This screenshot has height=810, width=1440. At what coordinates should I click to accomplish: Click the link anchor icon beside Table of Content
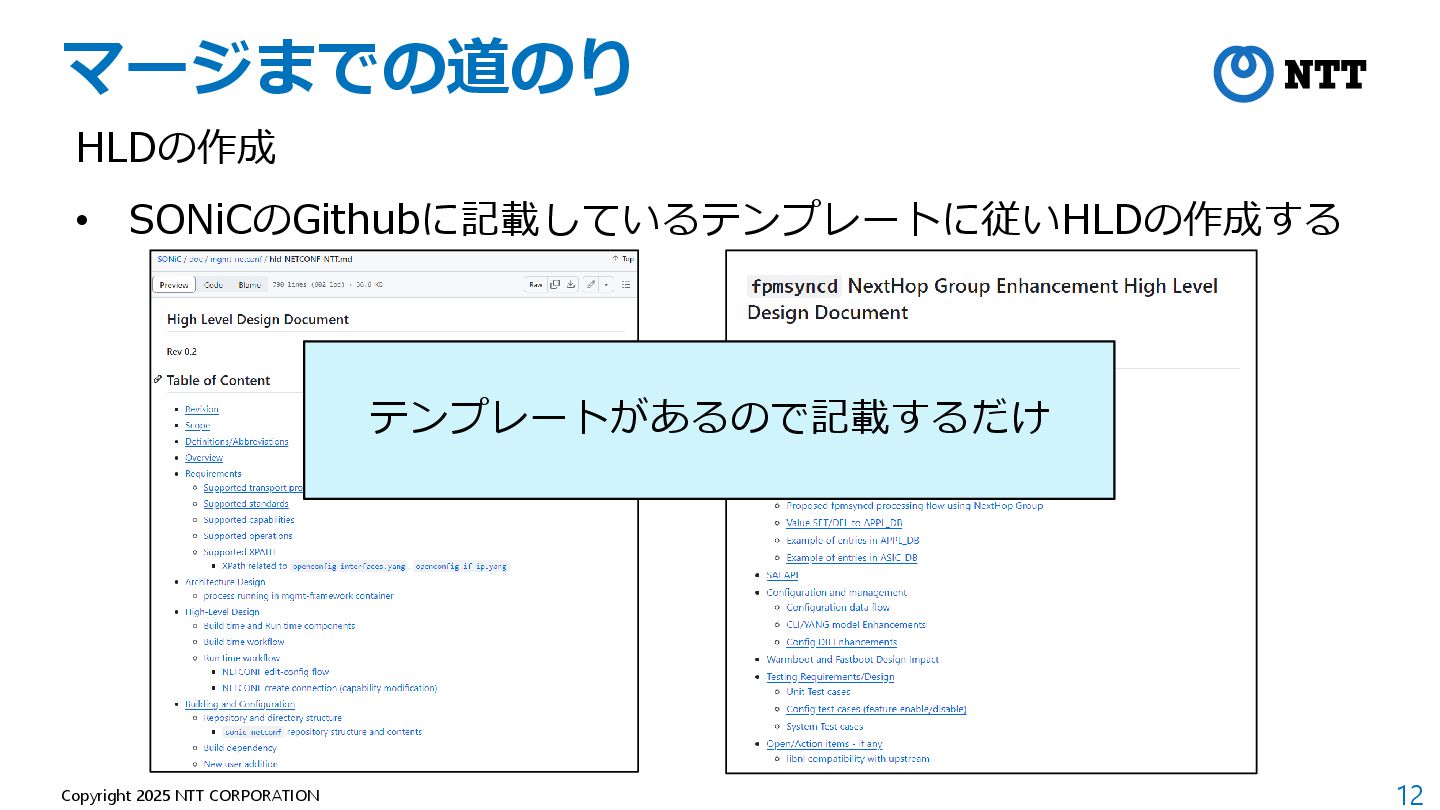point(158,380)
